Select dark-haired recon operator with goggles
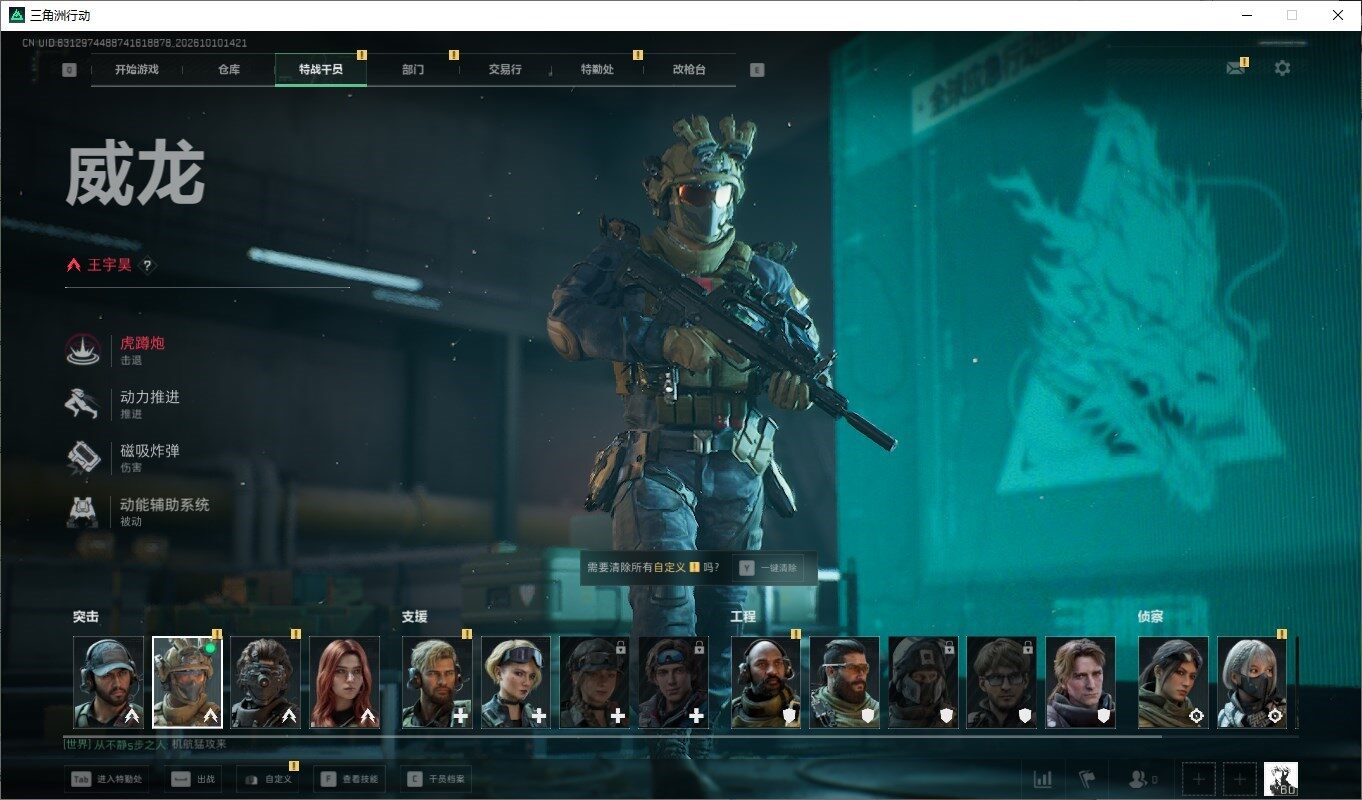The image size is (1362, 800). pyautogui.click(x=1173, y=682)
